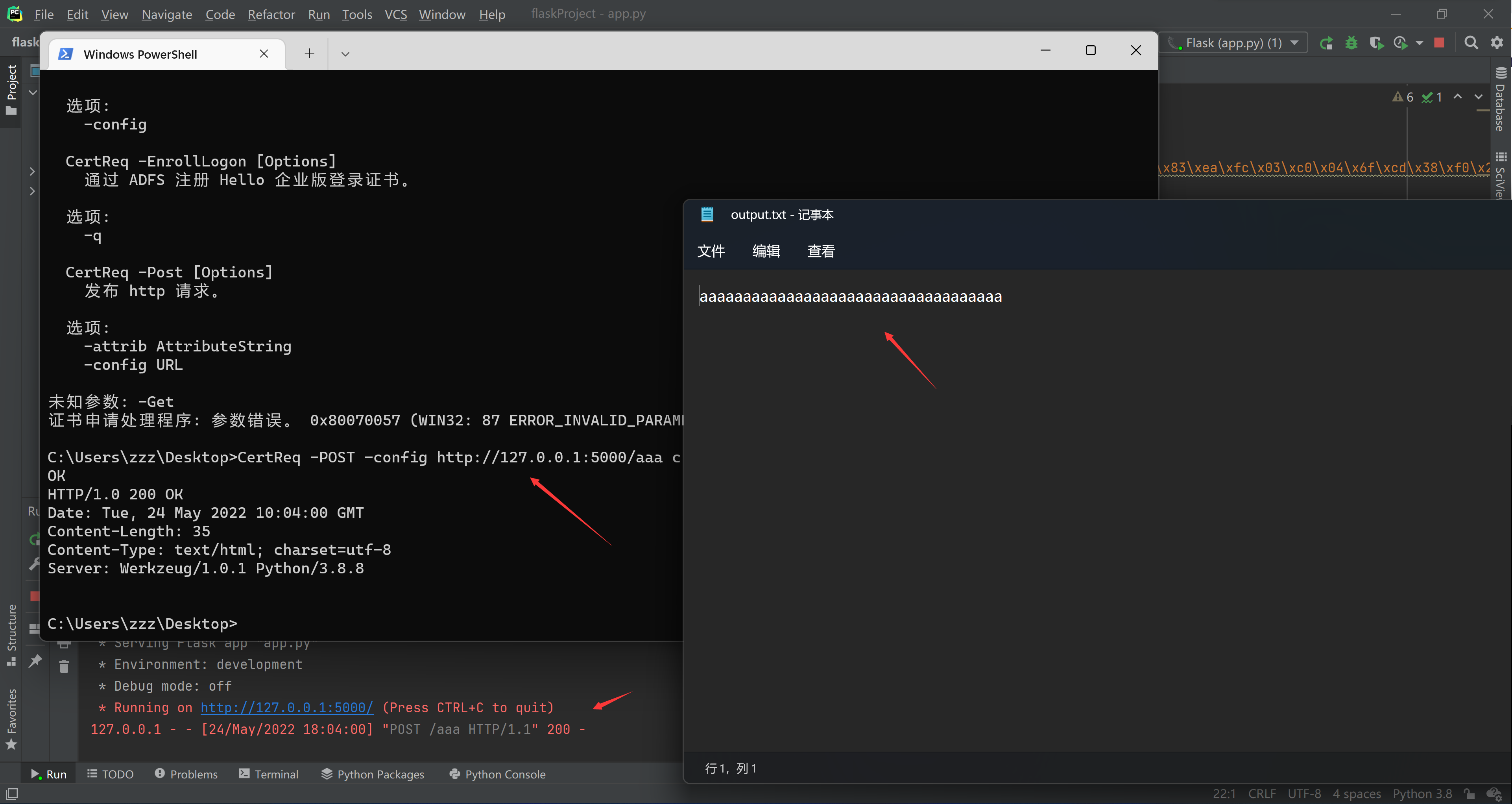Click the 4 spaces indent setting
Screen dimensions: 1512x804
pos(1357,794)
